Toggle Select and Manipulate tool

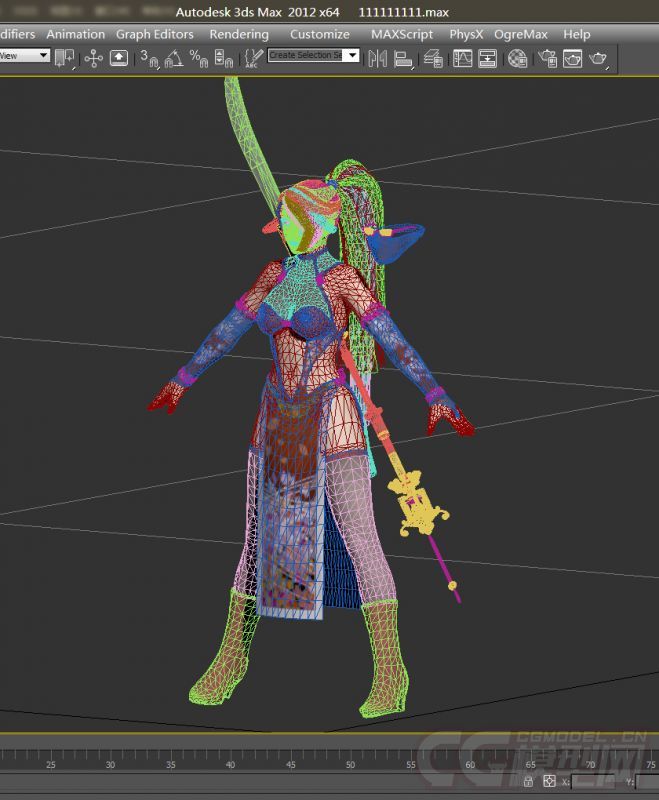click(94, 58)
